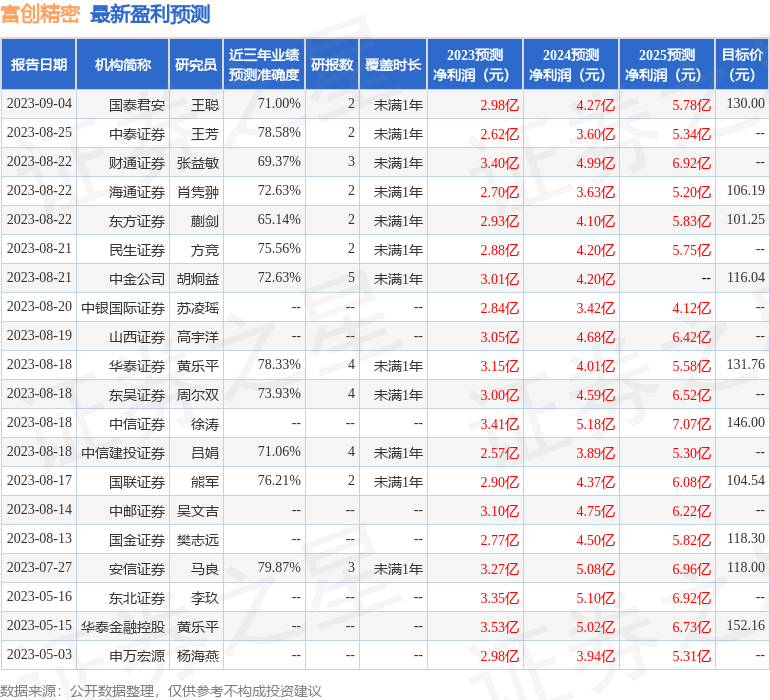Click analyst name 周尔双

[x=198, y=394]
